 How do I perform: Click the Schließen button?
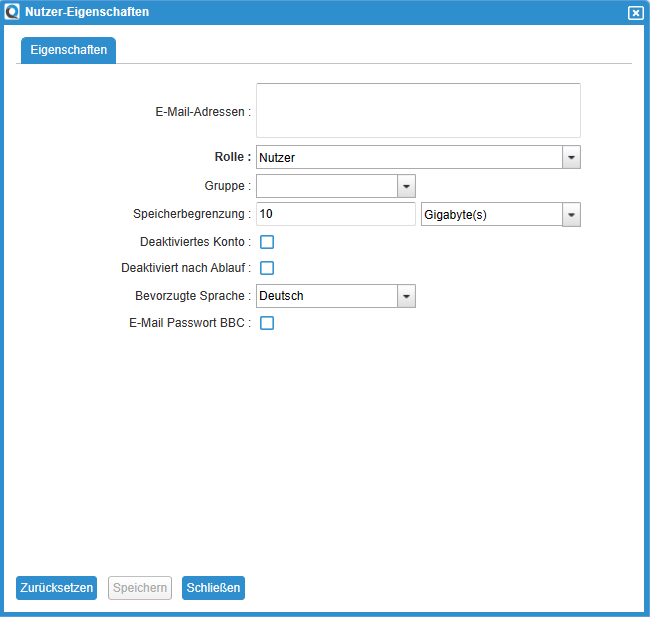(213, 588)
